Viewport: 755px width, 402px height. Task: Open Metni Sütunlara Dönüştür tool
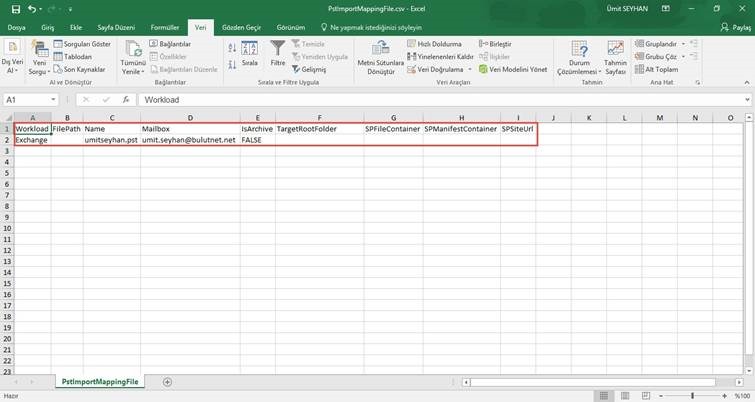coord(381,58)
